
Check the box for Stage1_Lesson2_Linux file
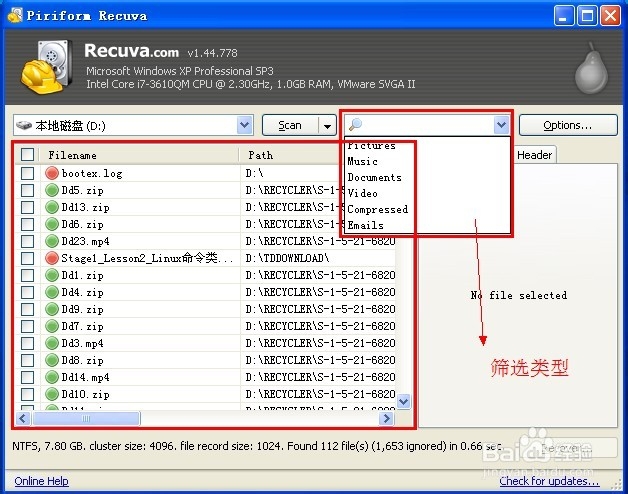click(27, 258)
